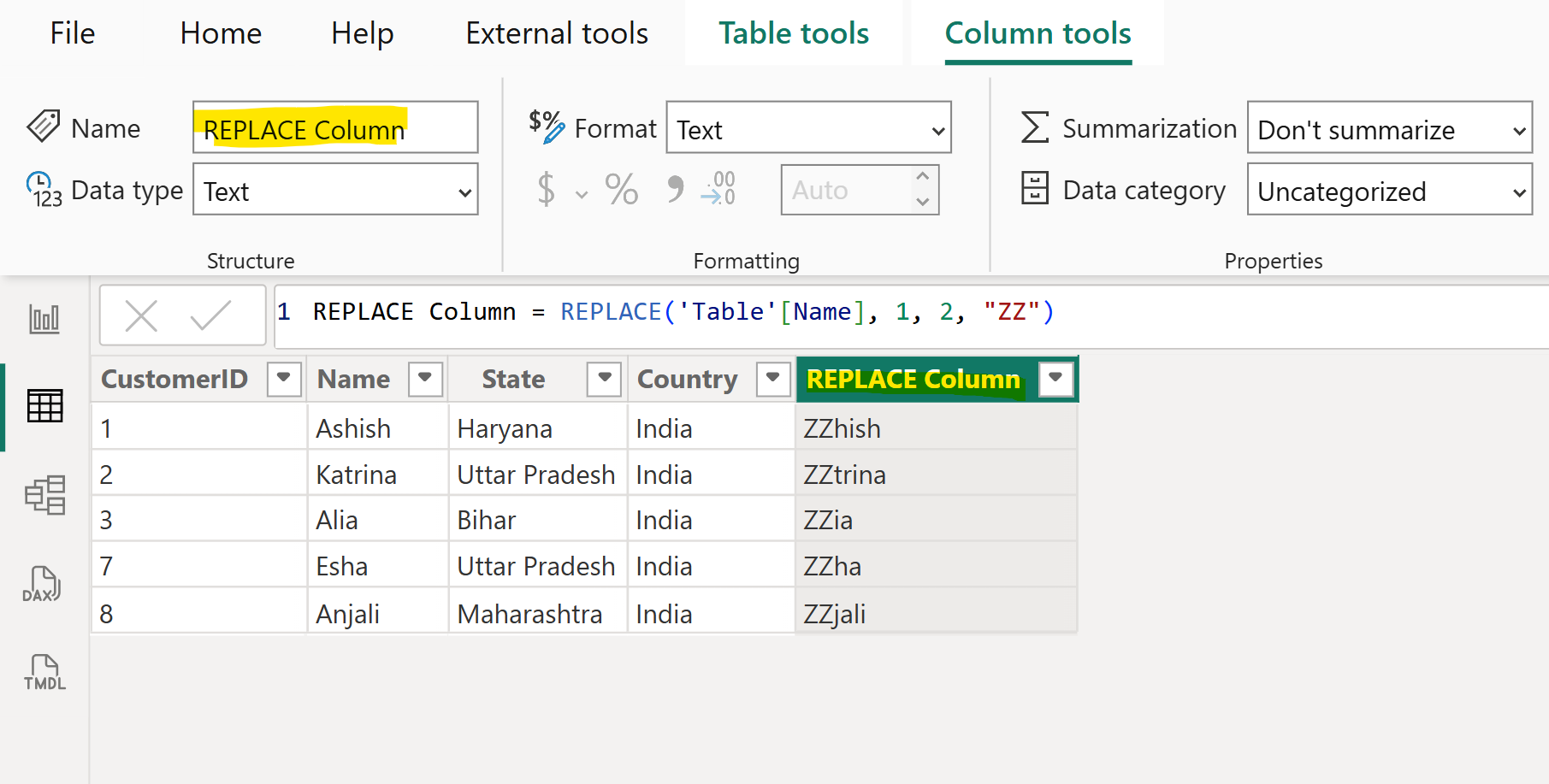Commit formula with the checkmark icon
Image resolution: width=1549 pixels, height=784 pixels.
(x=210, y=315)
